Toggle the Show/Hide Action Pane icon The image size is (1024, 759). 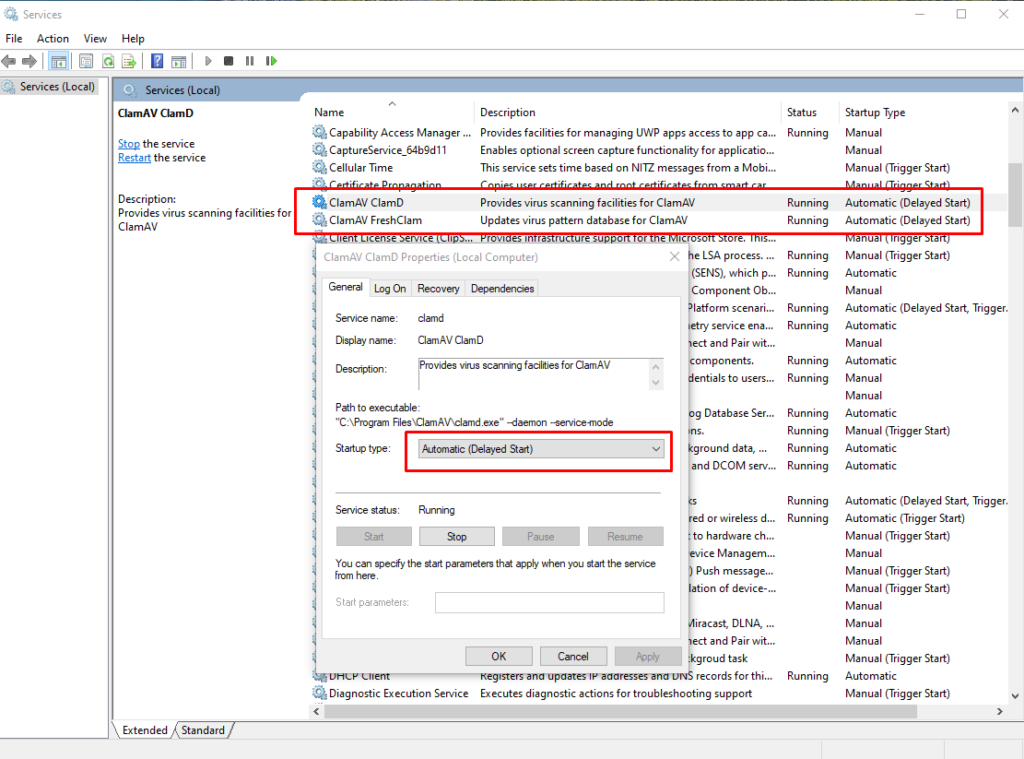pyautogui.click(x=178, y=60)
